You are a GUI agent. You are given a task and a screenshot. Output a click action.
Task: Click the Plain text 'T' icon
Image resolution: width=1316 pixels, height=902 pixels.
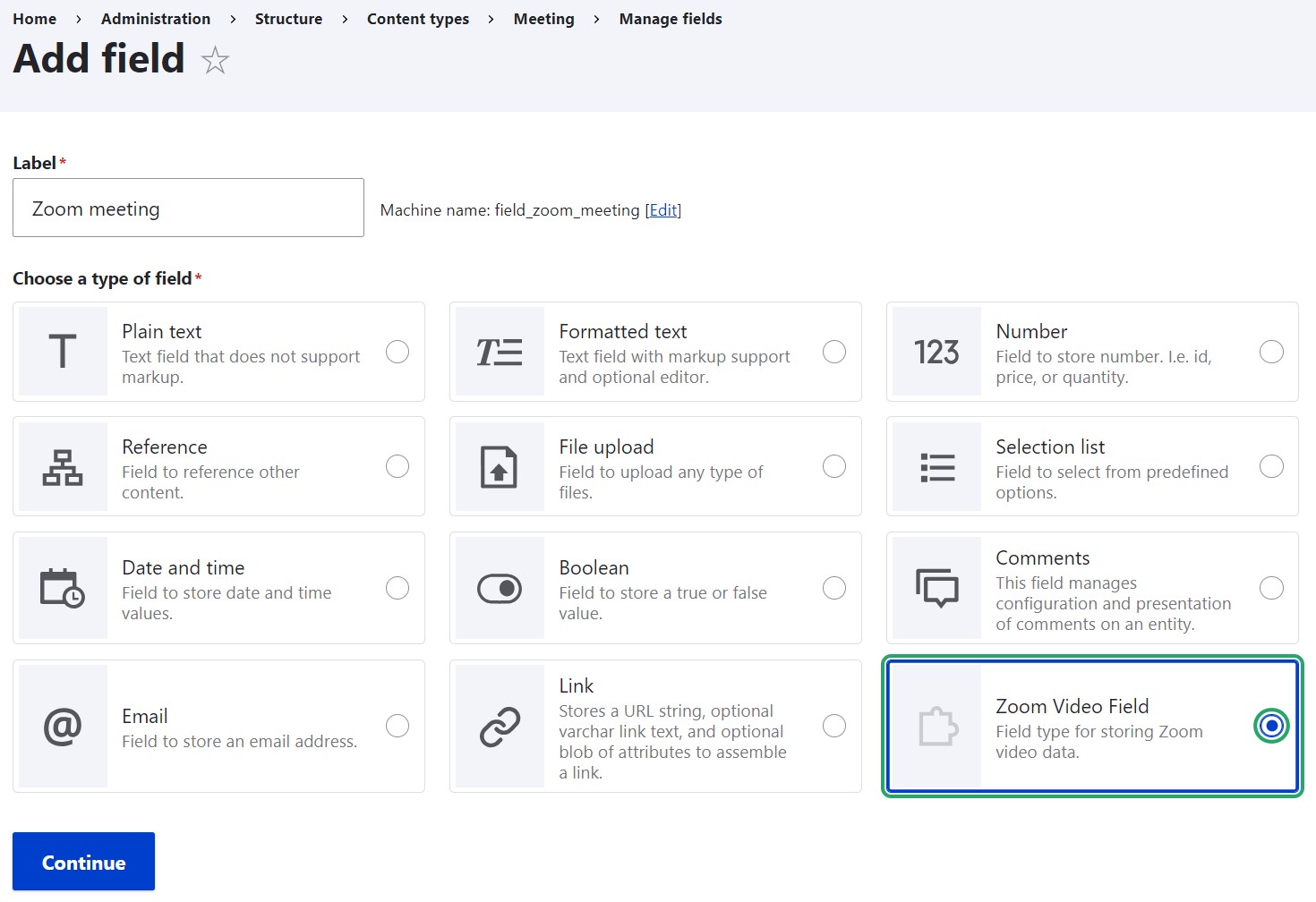[x=63, y=352]
